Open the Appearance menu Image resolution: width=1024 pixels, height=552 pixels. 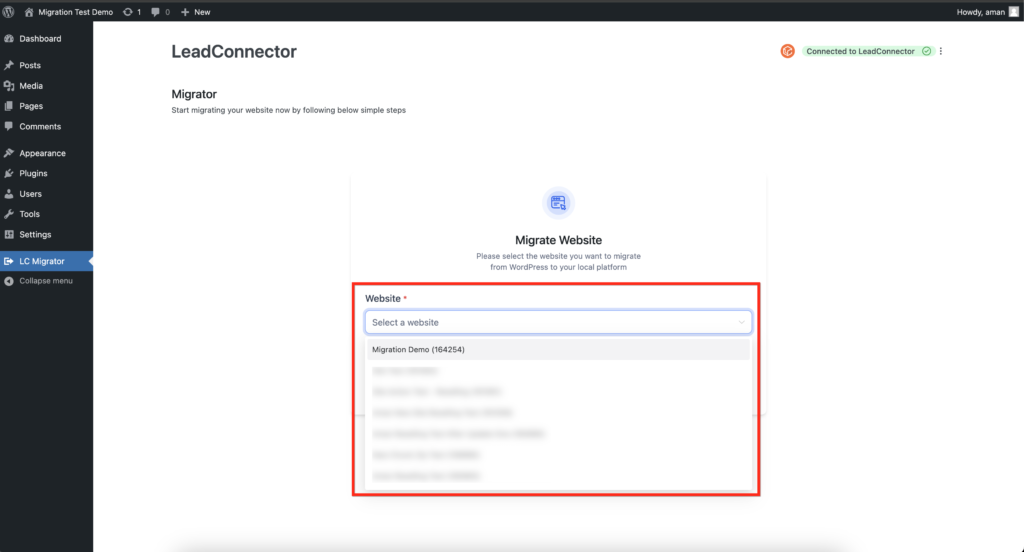tap(46, 153)
